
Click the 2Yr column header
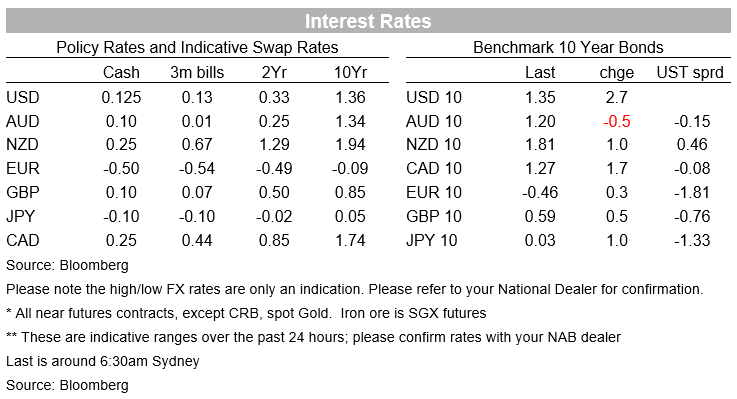click(274, 72)
